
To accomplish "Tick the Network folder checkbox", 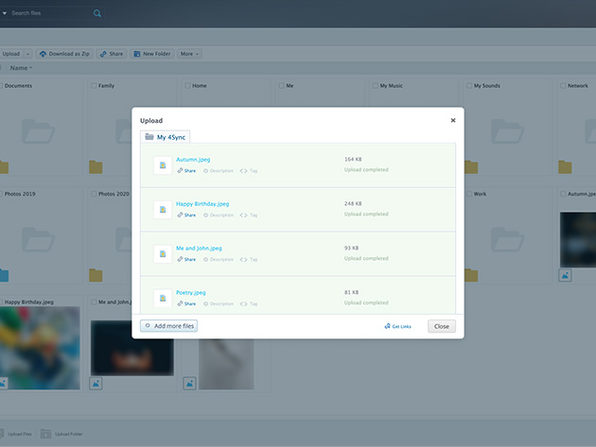I will point(563,86).
